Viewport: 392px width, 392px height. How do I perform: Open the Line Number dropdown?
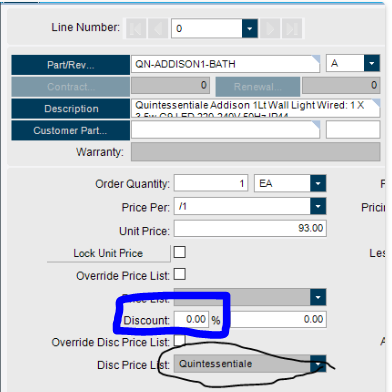pos(249,29)
